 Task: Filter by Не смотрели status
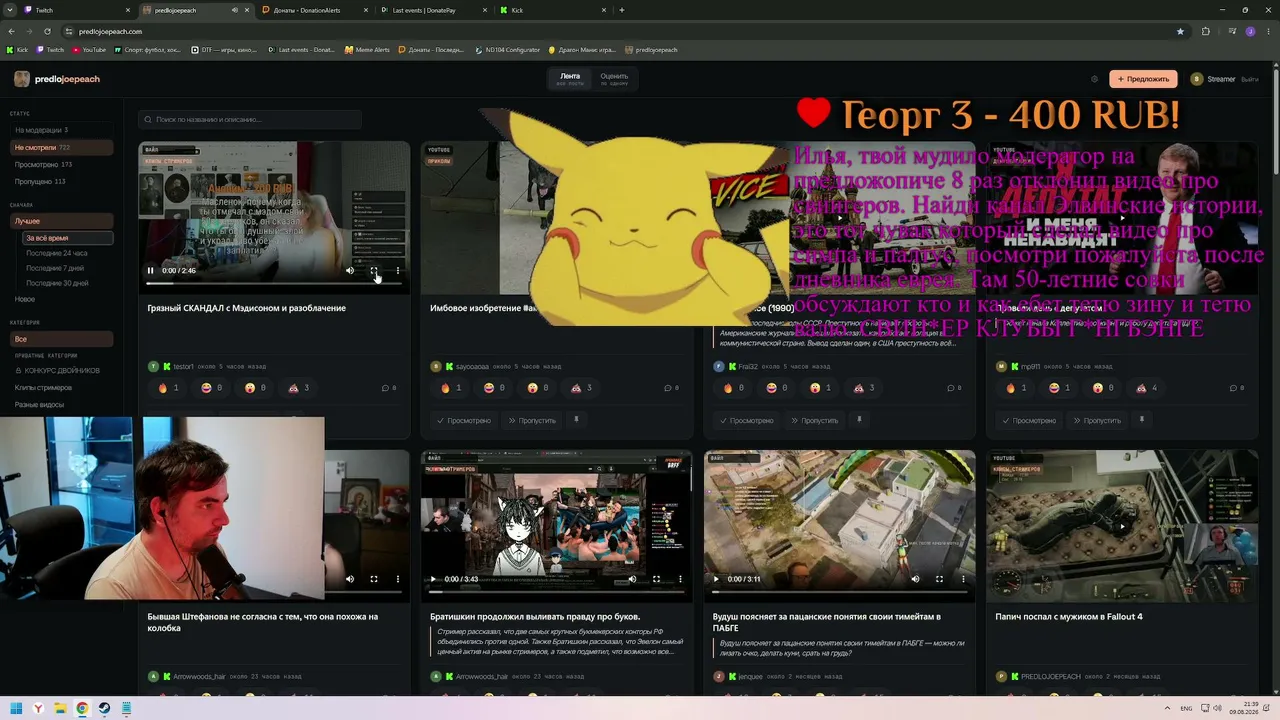pyautogui.click(x=62, y=147)
